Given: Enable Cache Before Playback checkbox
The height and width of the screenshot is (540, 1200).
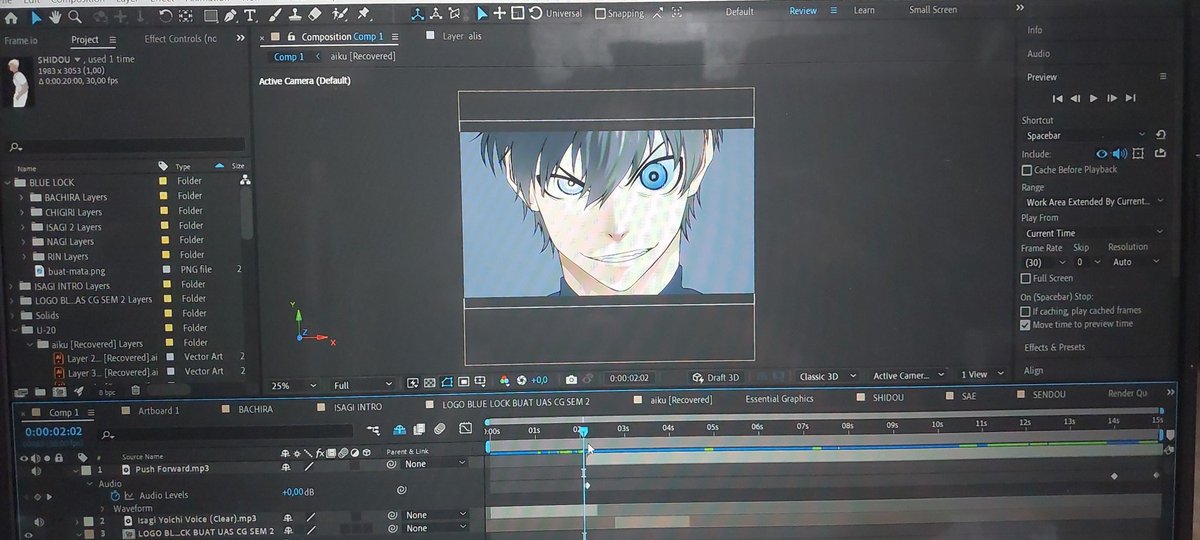Looking at the screenshot, I should point(1026,170).
